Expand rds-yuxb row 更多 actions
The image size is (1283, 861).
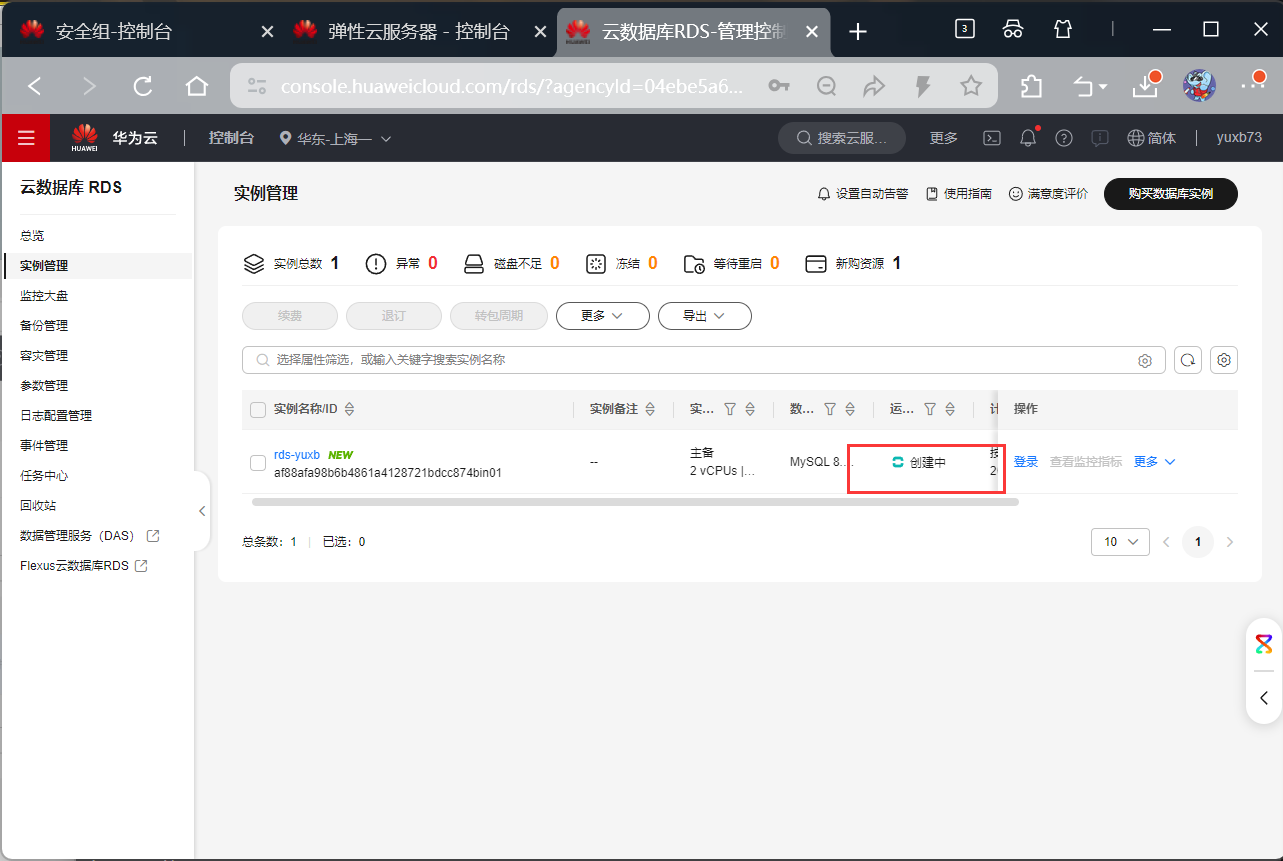(1154, 461)
